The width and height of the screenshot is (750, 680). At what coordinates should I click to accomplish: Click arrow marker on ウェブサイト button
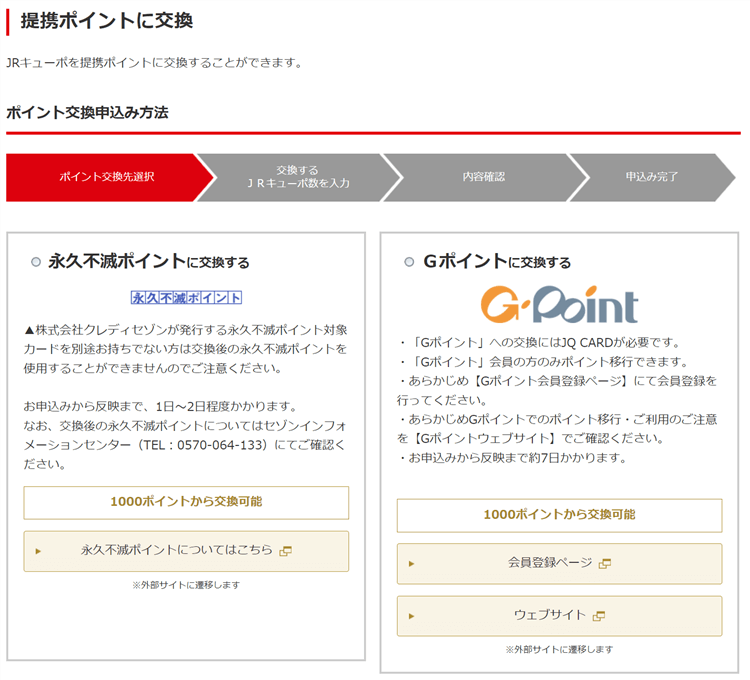[x=411, y=616]
